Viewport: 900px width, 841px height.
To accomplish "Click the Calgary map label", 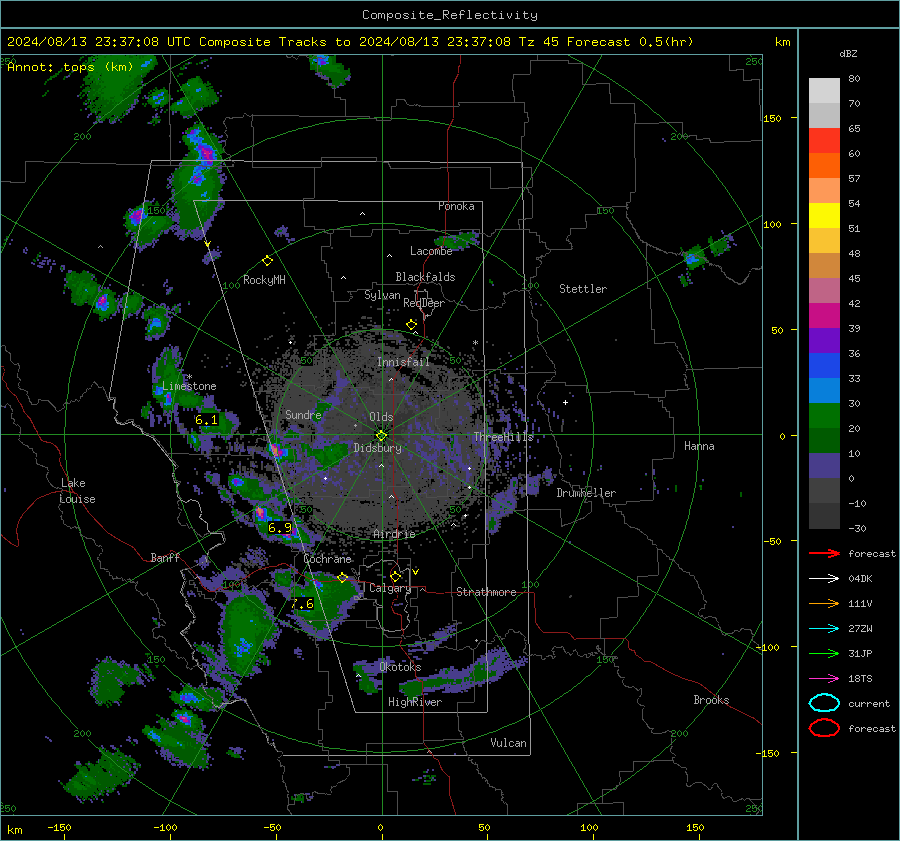I will pyautogui.click(x=390, y=588).
